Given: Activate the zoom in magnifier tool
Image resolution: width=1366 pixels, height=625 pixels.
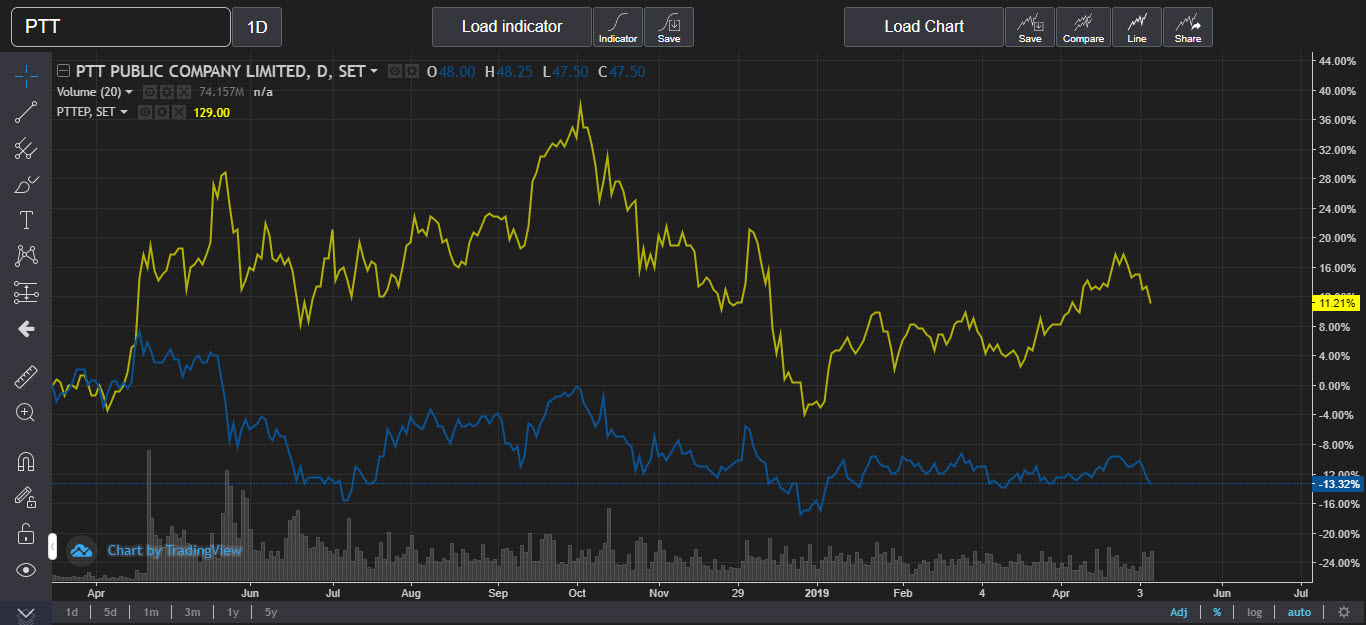Looking at the screenshot, I should [26, 412].
